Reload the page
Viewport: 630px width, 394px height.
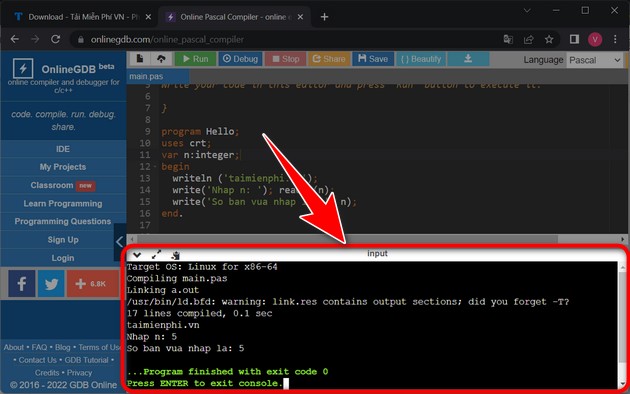pyautogui.click(x=55, y=39)
